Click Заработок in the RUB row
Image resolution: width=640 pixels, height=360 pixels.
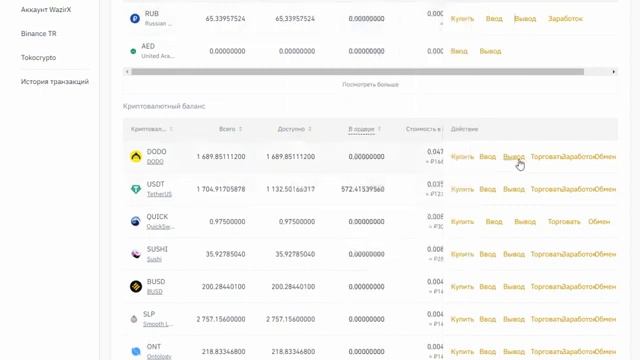click(x=565, y=19)
